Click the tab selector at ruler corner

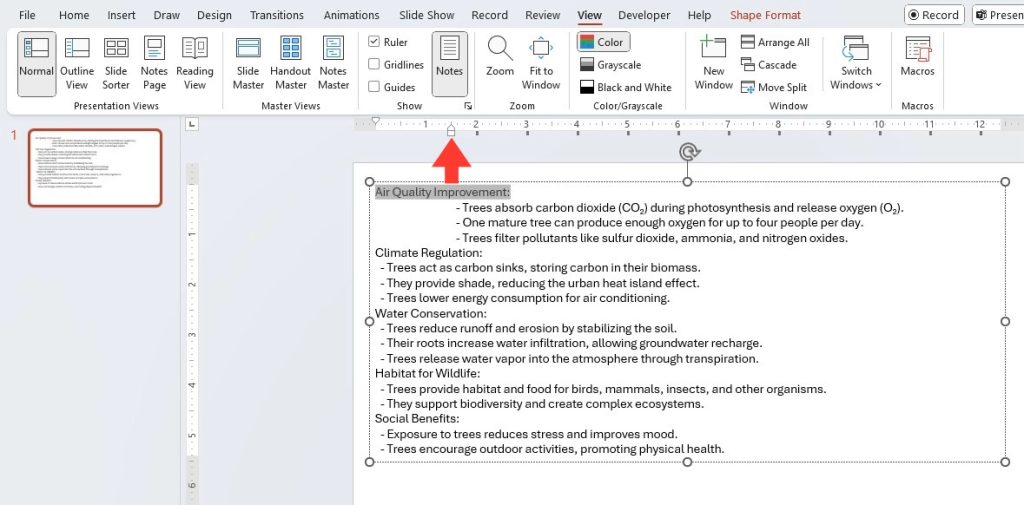(192, 123)
